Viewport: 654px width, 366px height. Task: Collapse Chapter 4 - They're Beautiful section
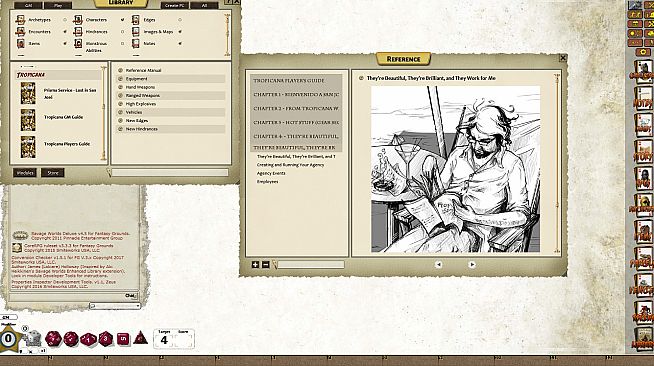296,136
